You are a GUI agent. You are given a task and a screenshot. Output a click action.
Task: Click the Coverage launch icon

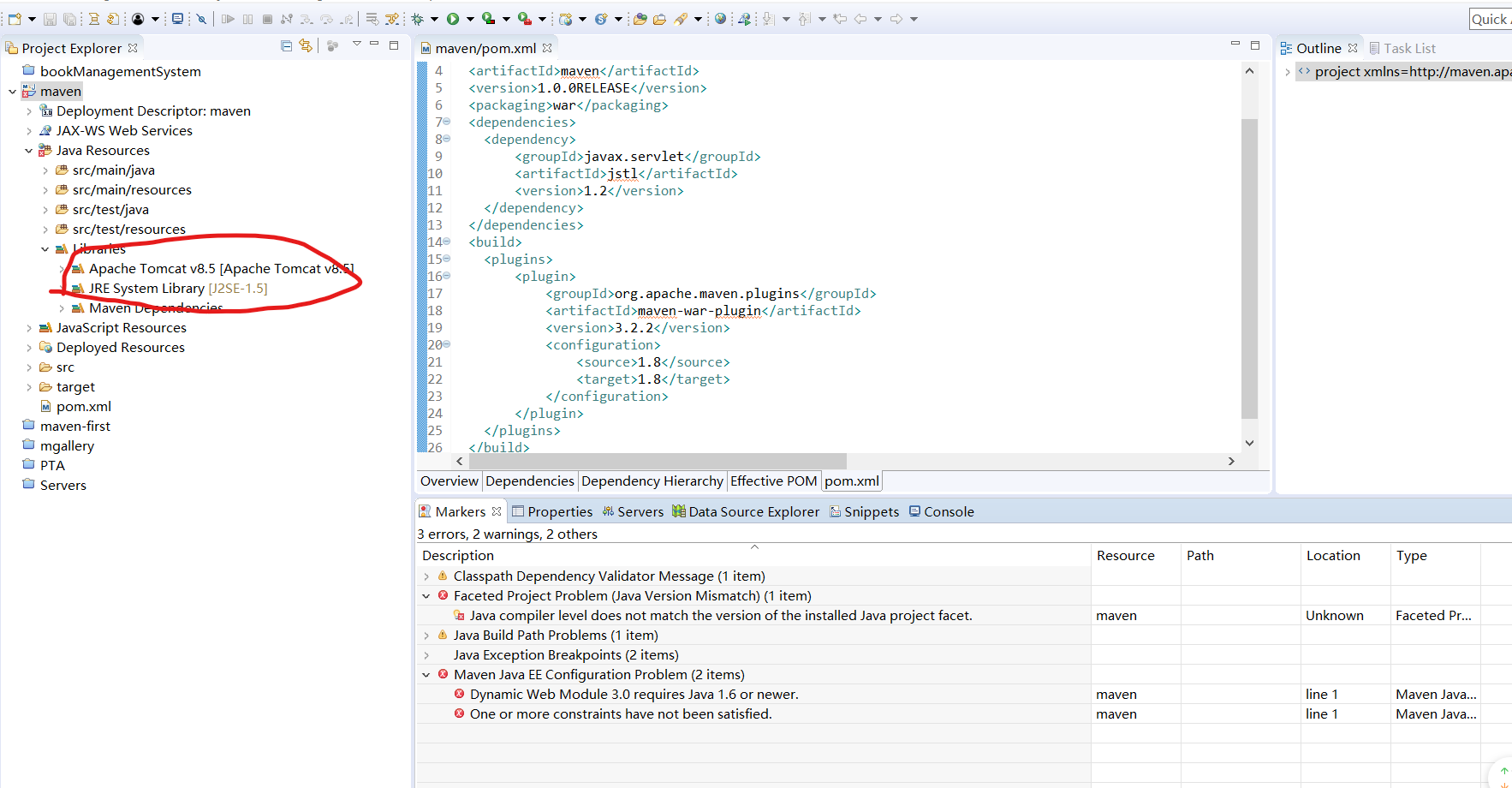click(488, 19)
